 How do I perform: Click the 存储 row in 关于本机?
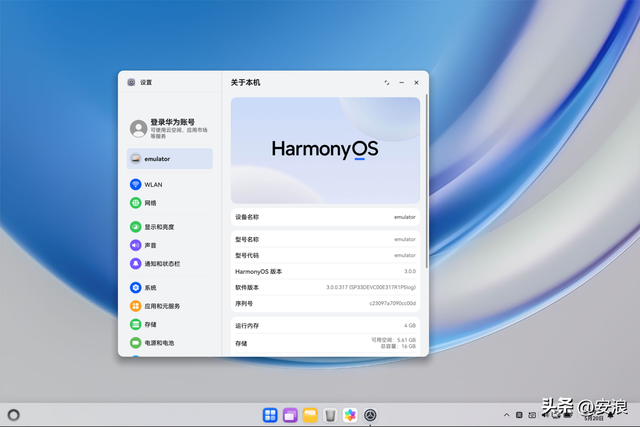[x=325, y=343]
